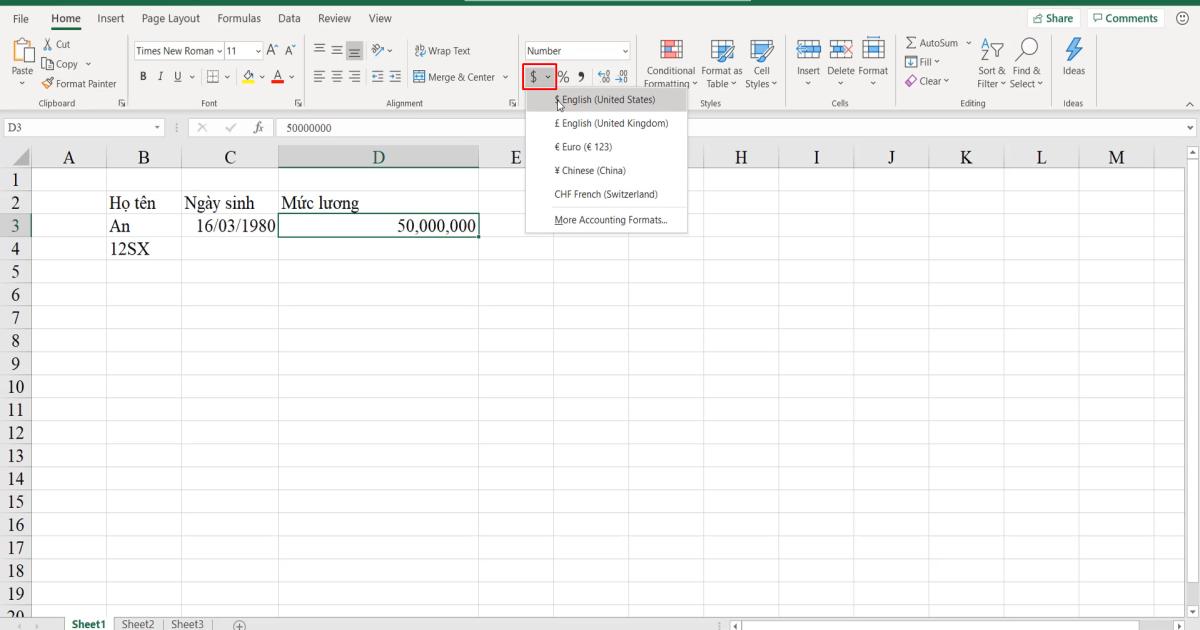Screen dimensions: 1200x630
Task: Switch to the Formulas ribbon tab
Action: pyautogui.click(x=238, y=17)
